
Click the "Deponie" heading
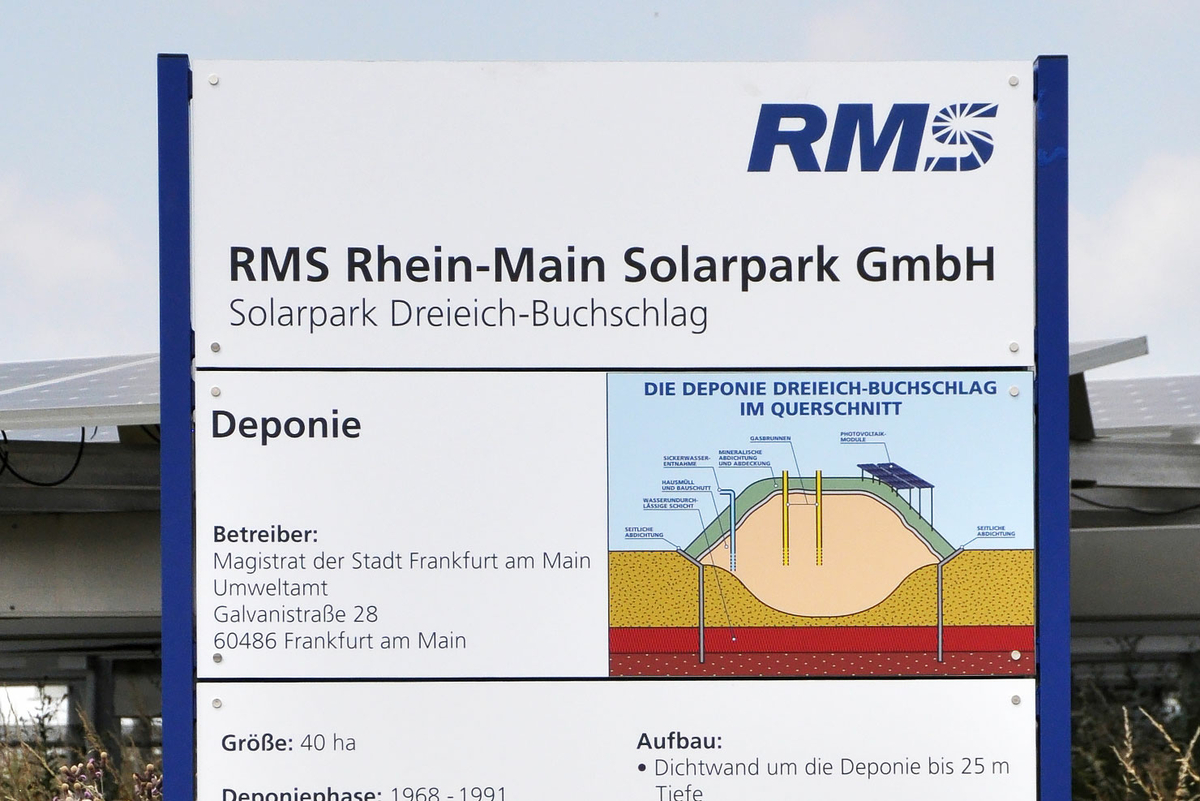(x=286, y=425)
